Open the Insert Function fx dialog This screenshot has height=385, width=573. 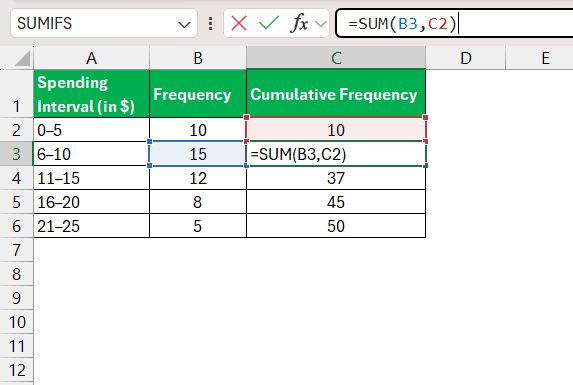tap(299, 24)
